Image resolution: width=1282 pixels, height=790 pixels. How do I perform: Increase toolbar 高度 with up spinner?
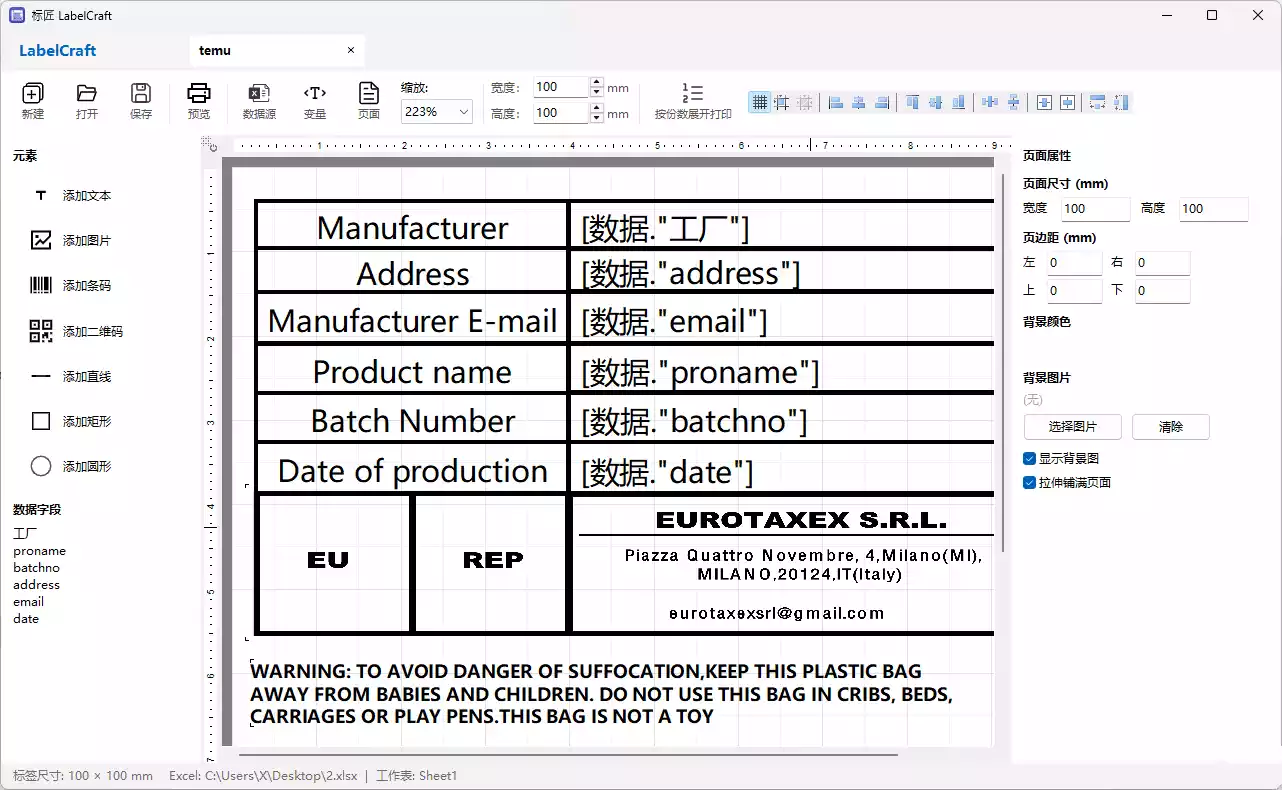point(597,108)
